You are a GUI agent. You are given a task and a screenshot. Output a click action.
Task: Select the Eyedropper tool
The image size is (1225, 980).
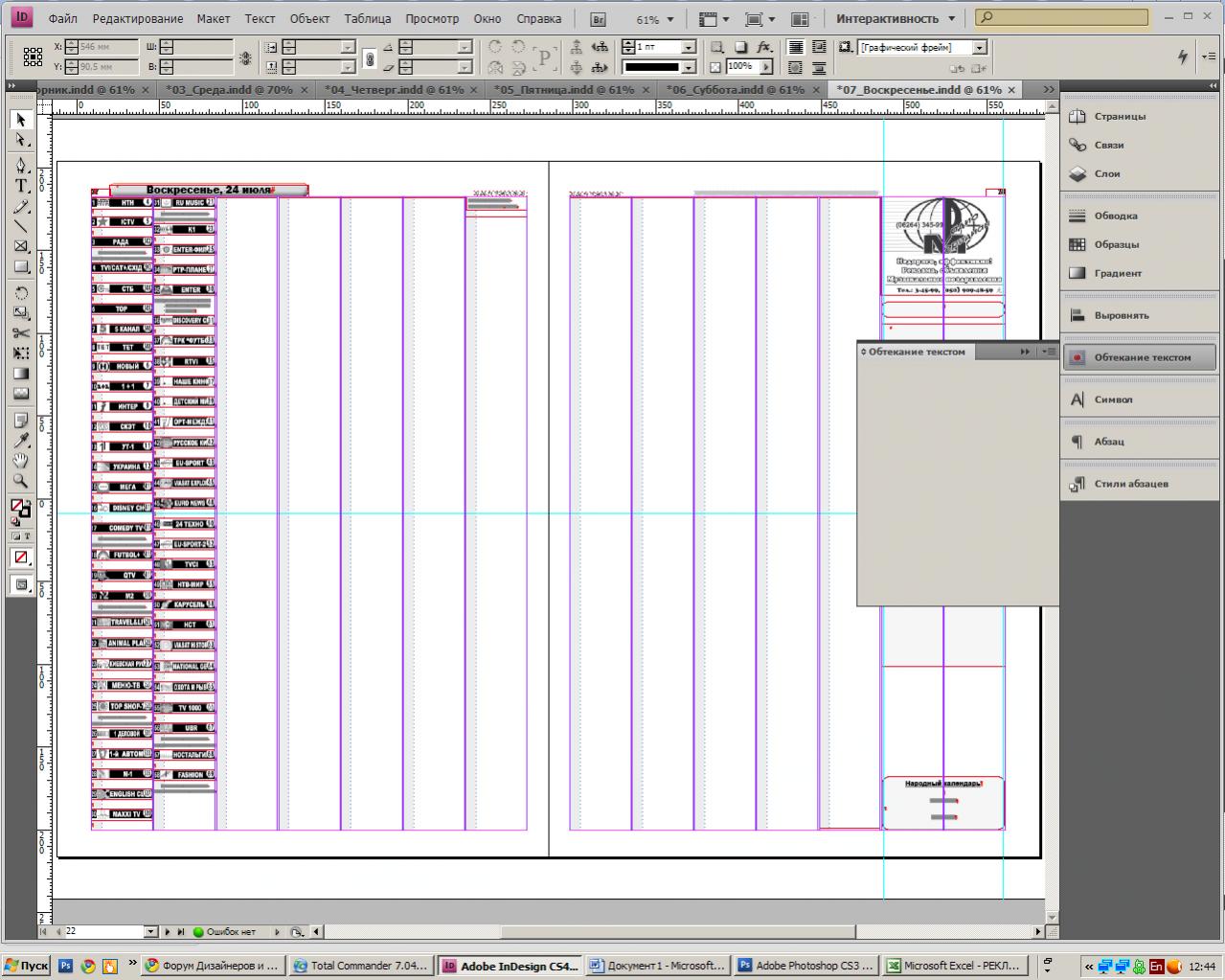21,440
